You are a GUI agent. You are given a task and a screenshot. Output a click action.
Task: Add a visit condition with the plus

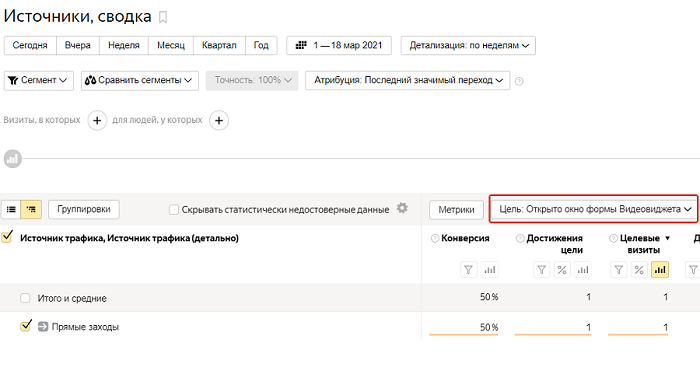pyautogui.click(x=97, y=121)
